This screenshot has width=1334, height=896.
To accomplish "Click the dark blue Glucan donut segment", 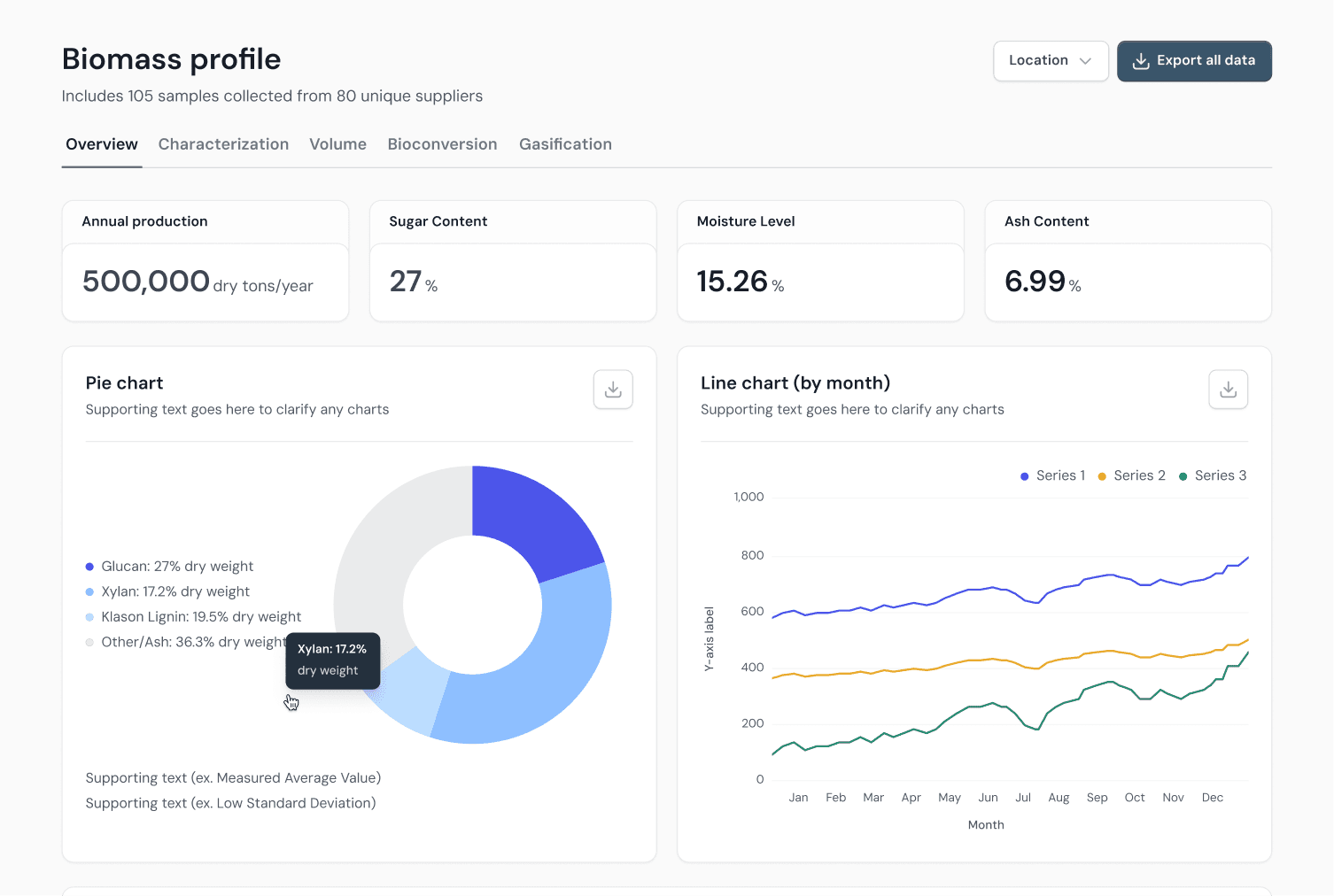I will (x=531, y=520).
